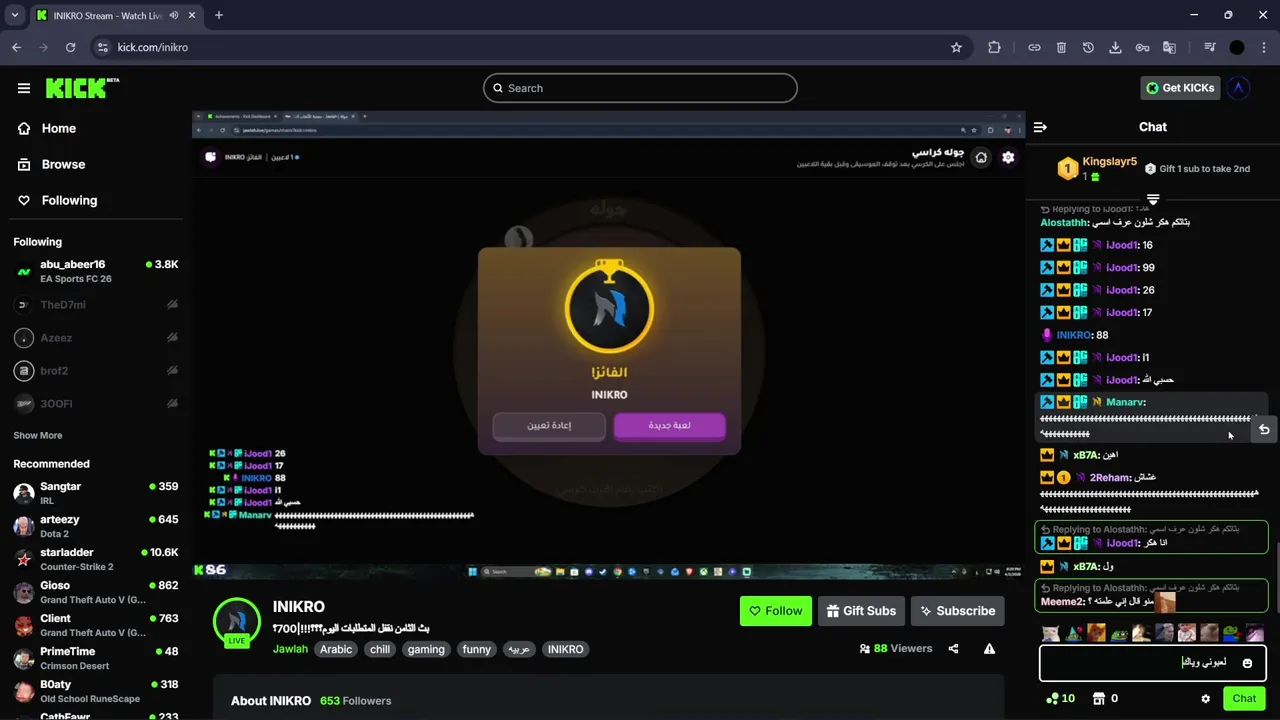Click the orange cat emote

tap(1096, 633)
